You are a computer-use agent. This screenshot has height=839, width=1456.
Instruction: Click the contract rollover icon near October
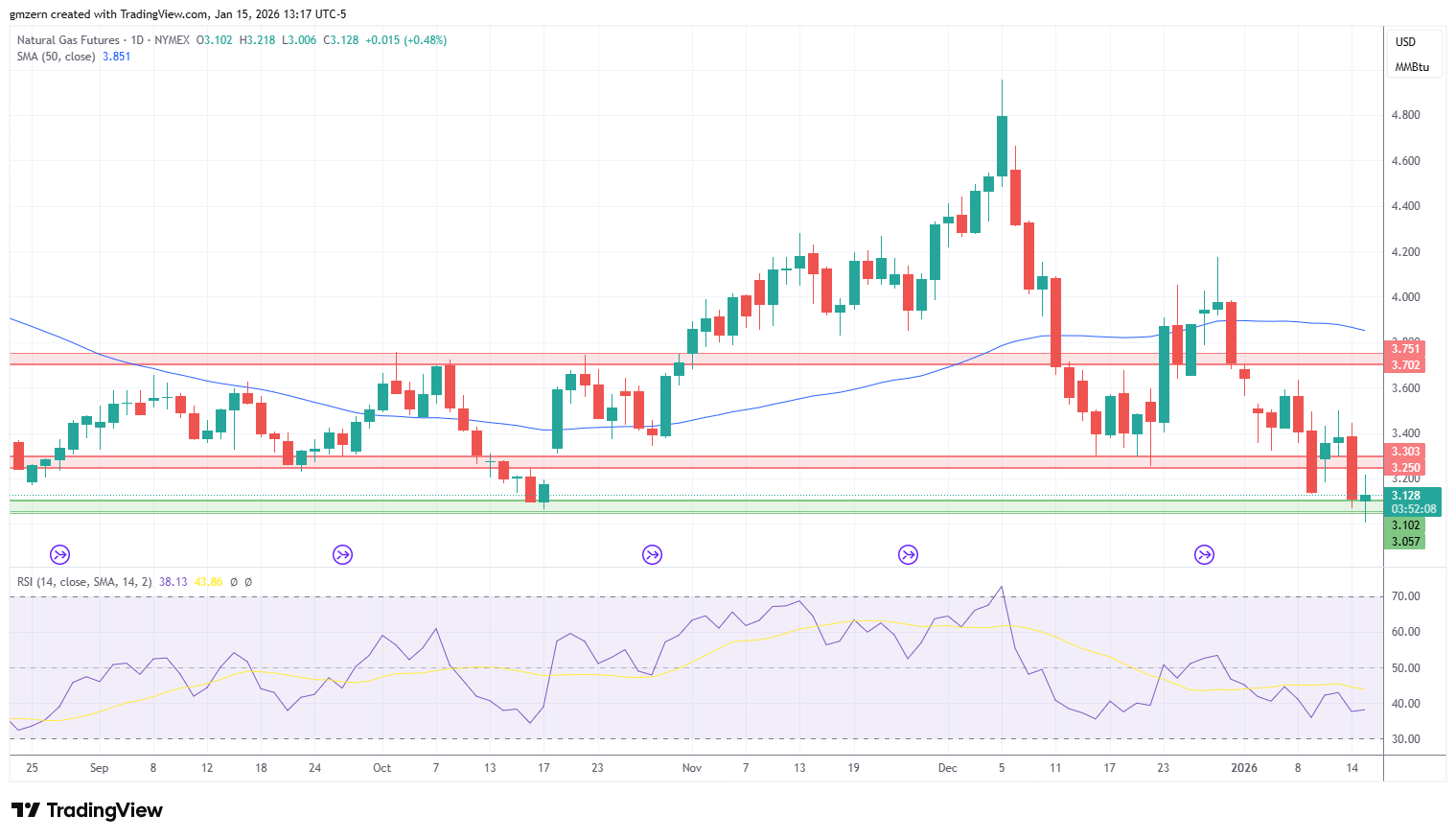[342, 554]
